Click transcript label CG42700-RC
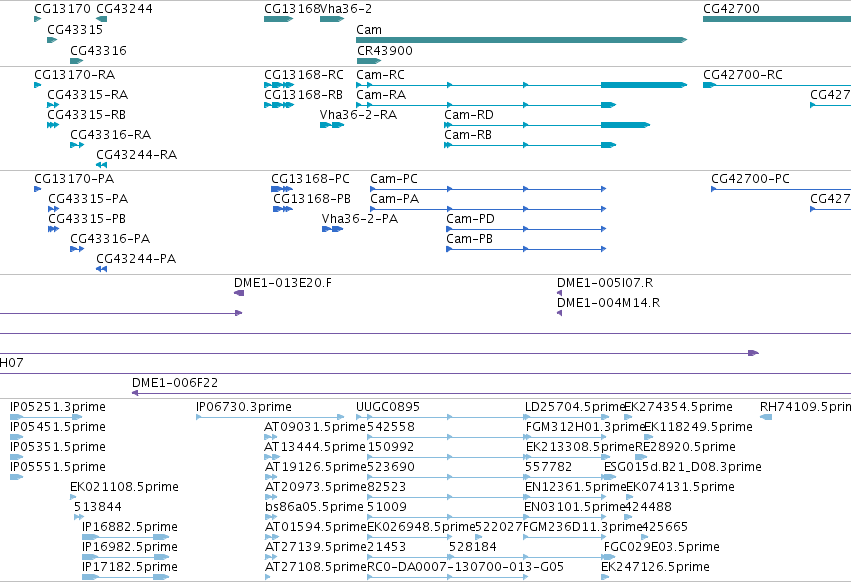 [x=743, y=74]
